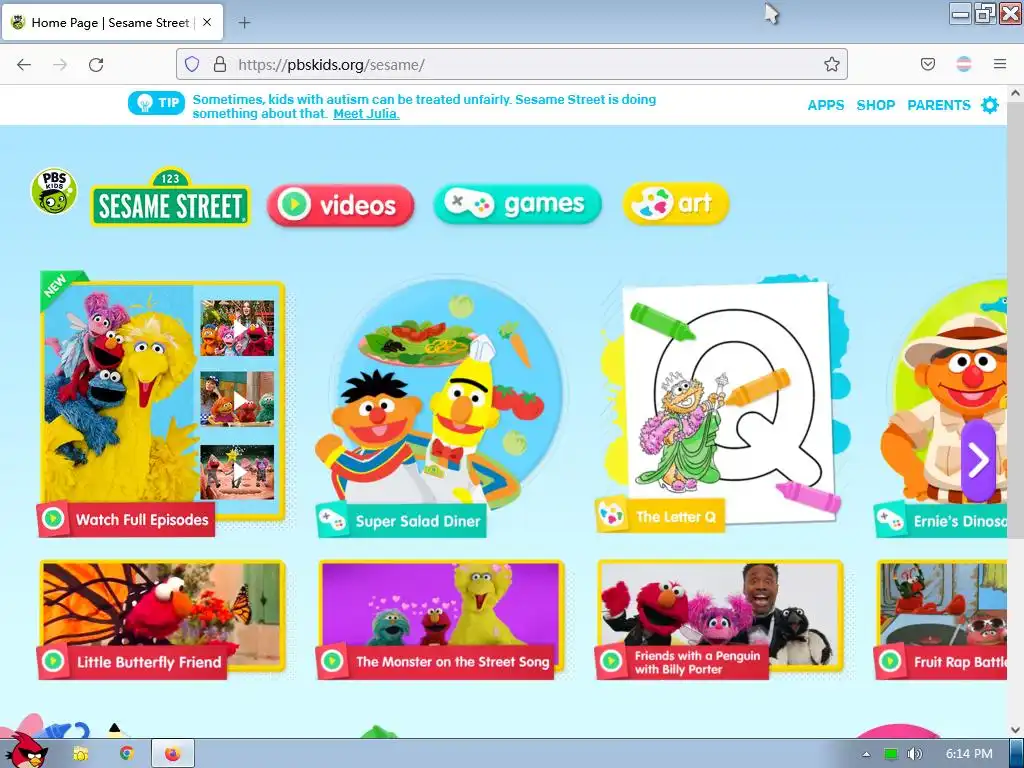
Task: Click the 6:14 PM clock
Action: click(x=969, y=754)
